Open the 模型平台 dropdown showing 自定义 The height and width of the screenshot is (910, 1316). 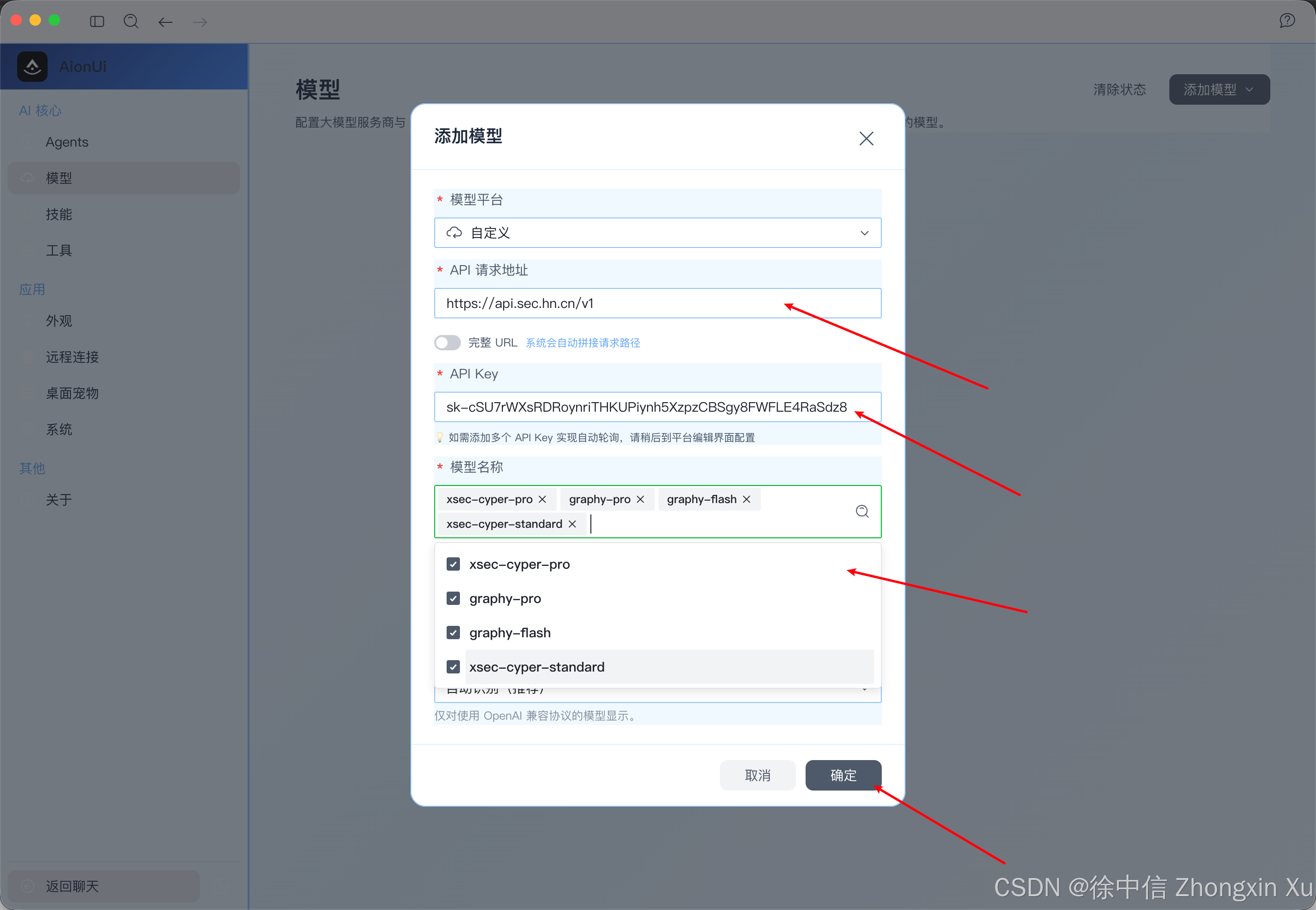point(658,233)
